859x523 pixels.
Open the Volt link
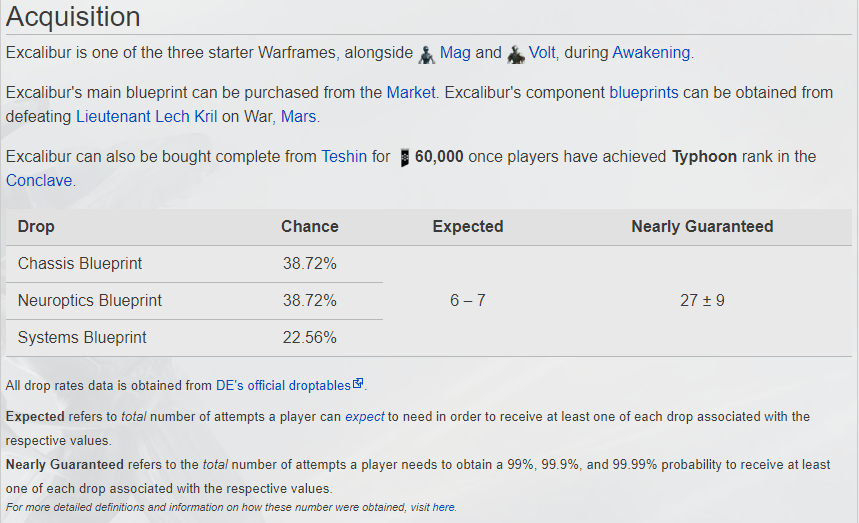point(542,53)
